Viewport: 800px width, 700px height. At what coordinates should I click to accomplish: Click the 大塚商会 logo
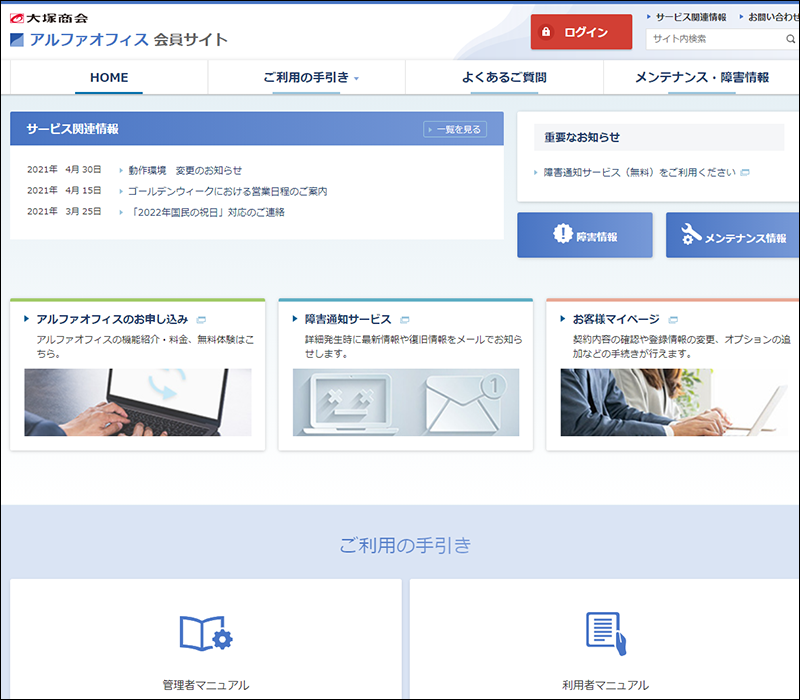pos(49,18)
